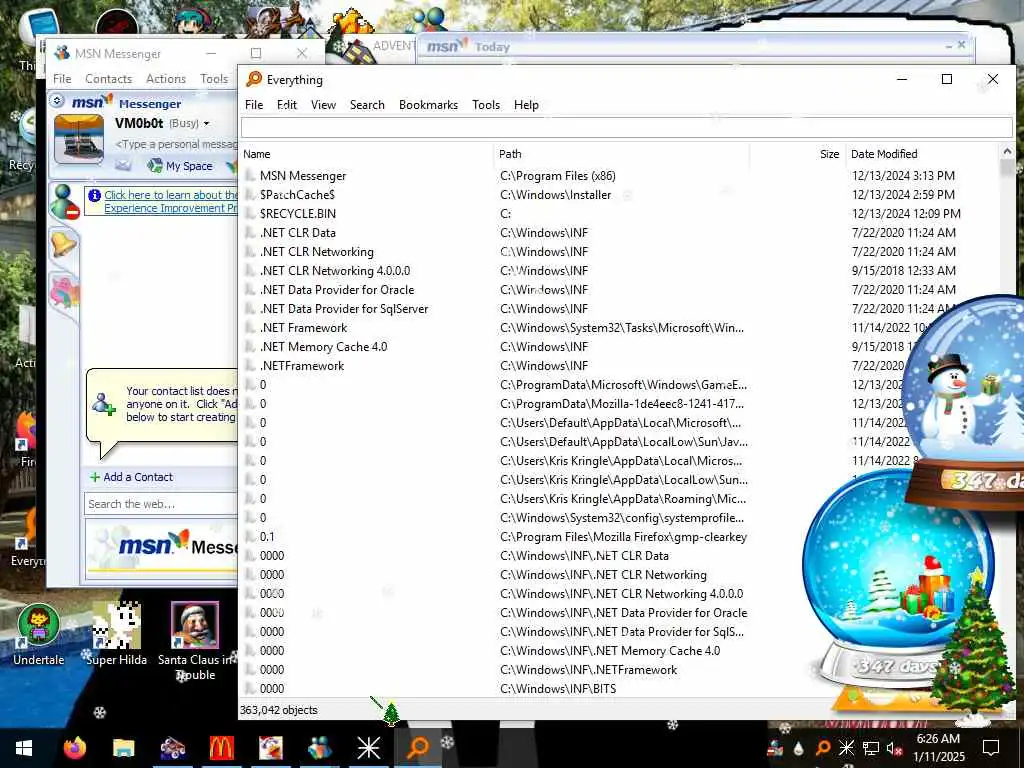
Task: Click the race car taskbar icon
Action: click(172, 747)
